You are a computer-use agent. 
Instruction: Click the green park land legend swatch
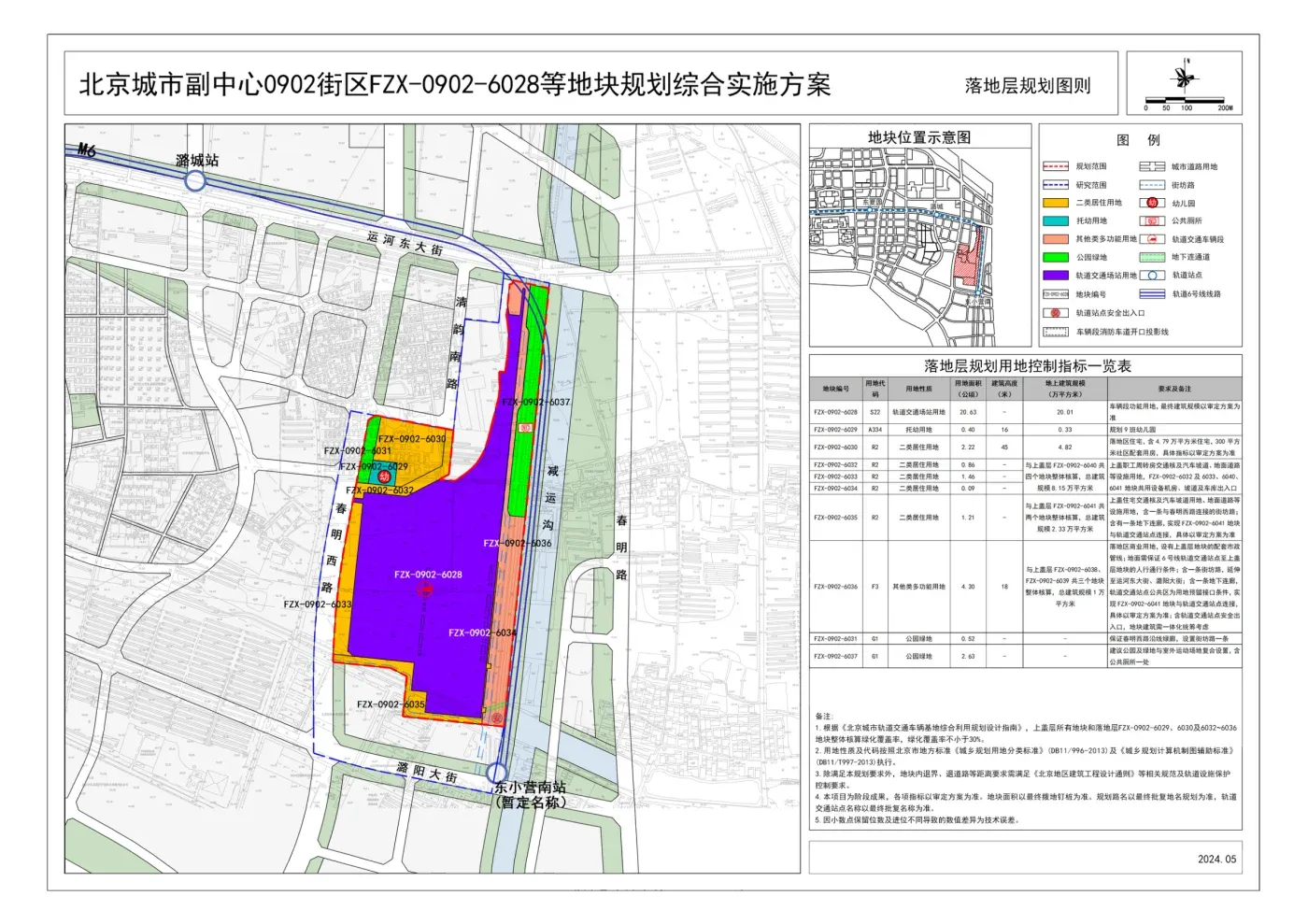(x=1056, y=257)
